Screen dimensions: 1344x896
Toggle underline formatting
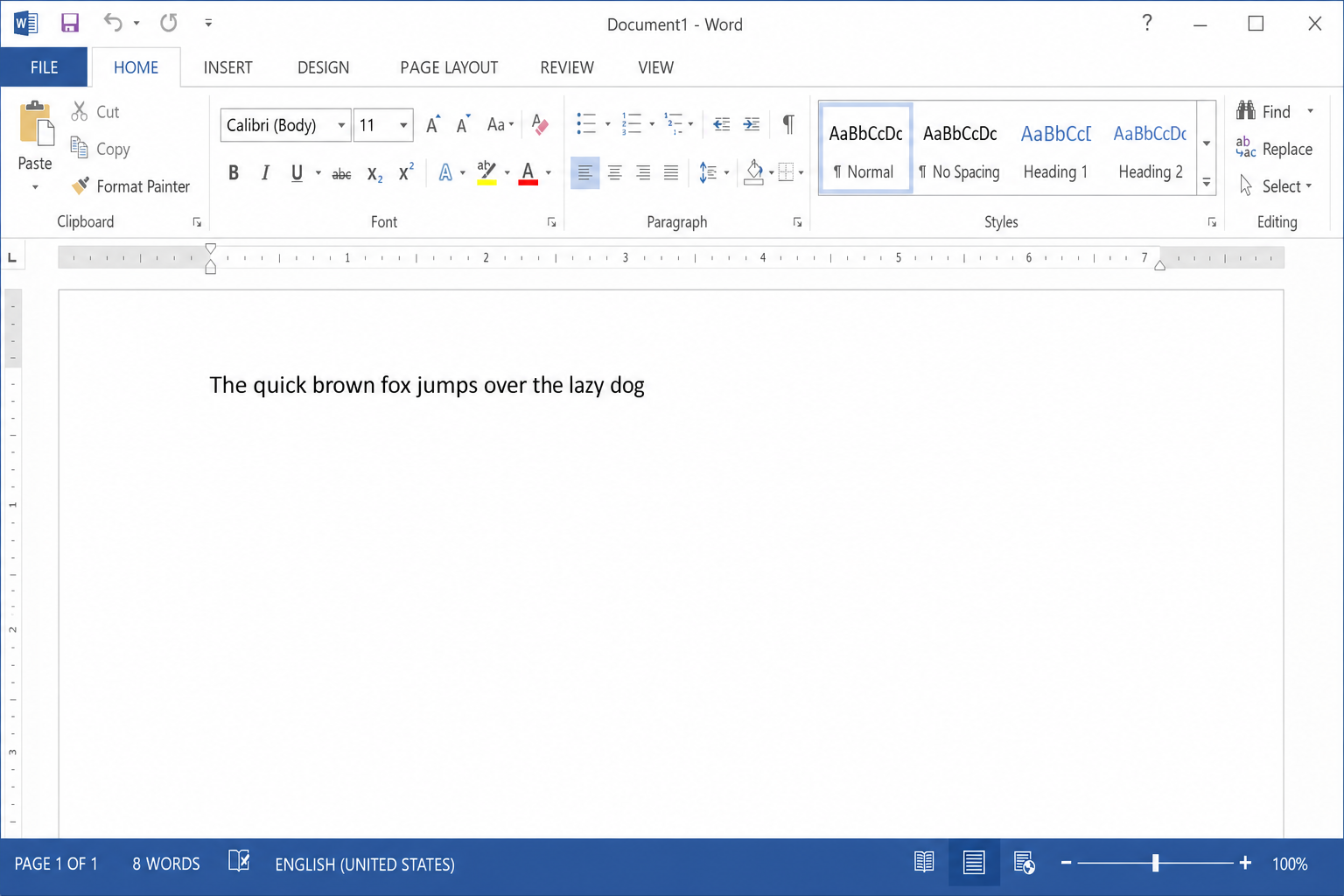[297, 173]
